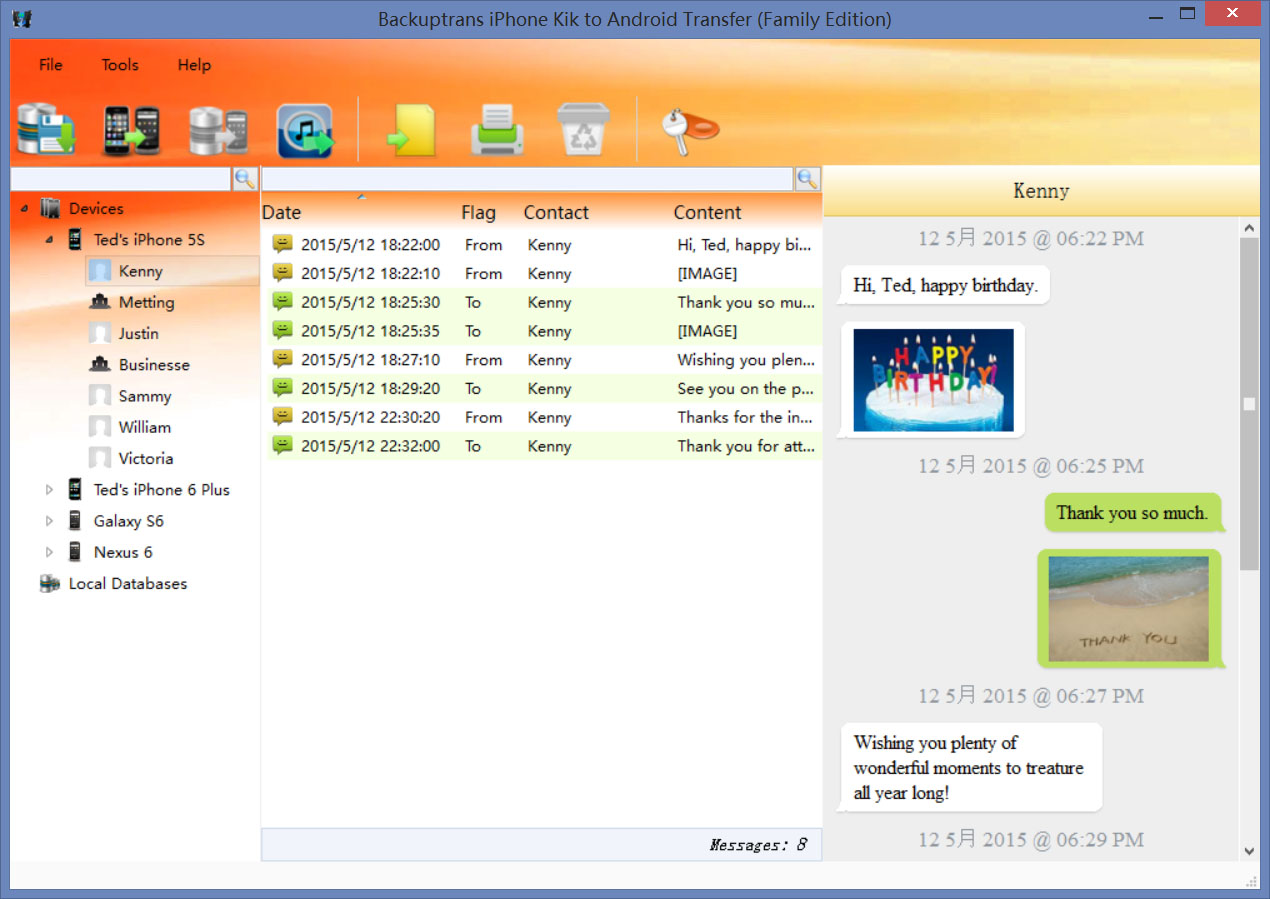Click Kenny's contact avatar in the tree
Viewport: 1270px width, 899px height.
click(x=100, y=271)
